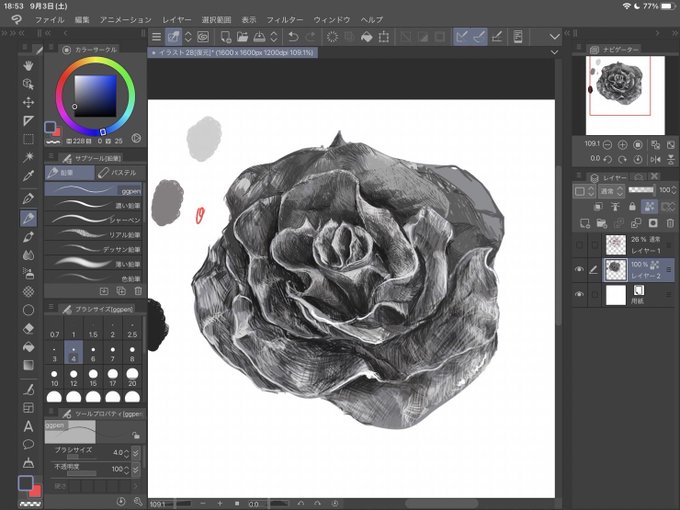Switch to the パステル sub tool tab
Screen dimensions: 680x510
(x=120, y=173)
